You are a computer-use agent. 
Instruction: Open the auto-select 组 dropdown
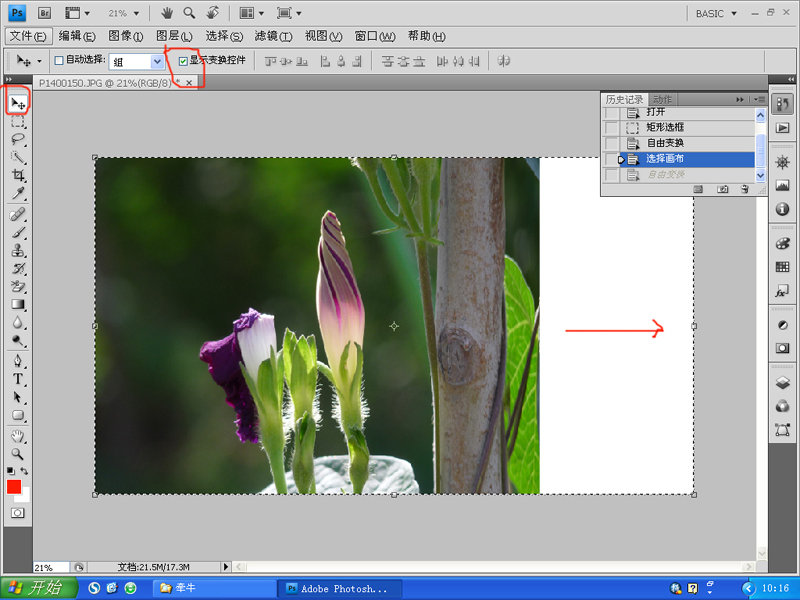coord(157,62)
